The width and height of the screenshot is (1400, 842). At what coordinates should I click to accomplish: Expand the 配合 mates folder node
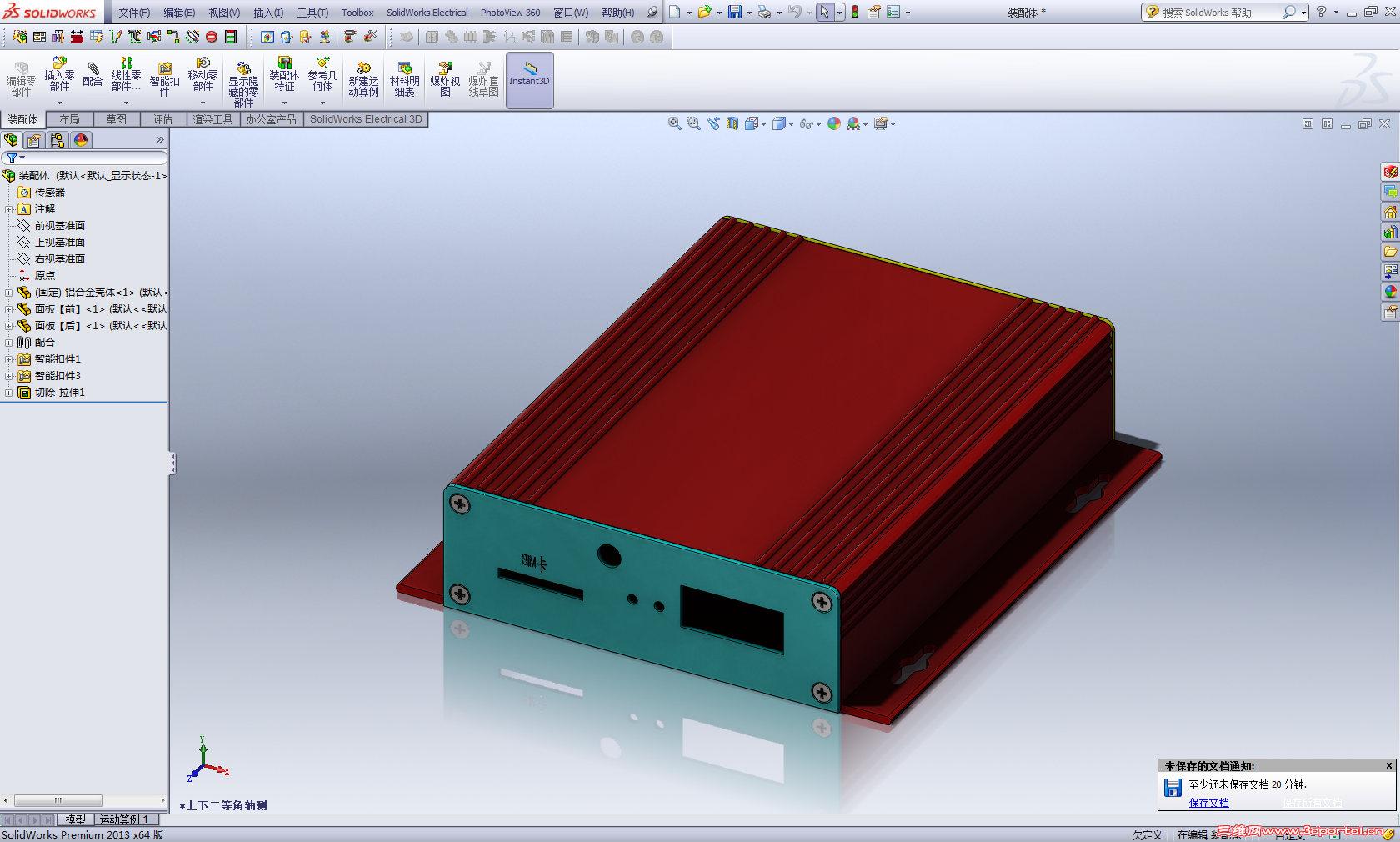point(9,343)
